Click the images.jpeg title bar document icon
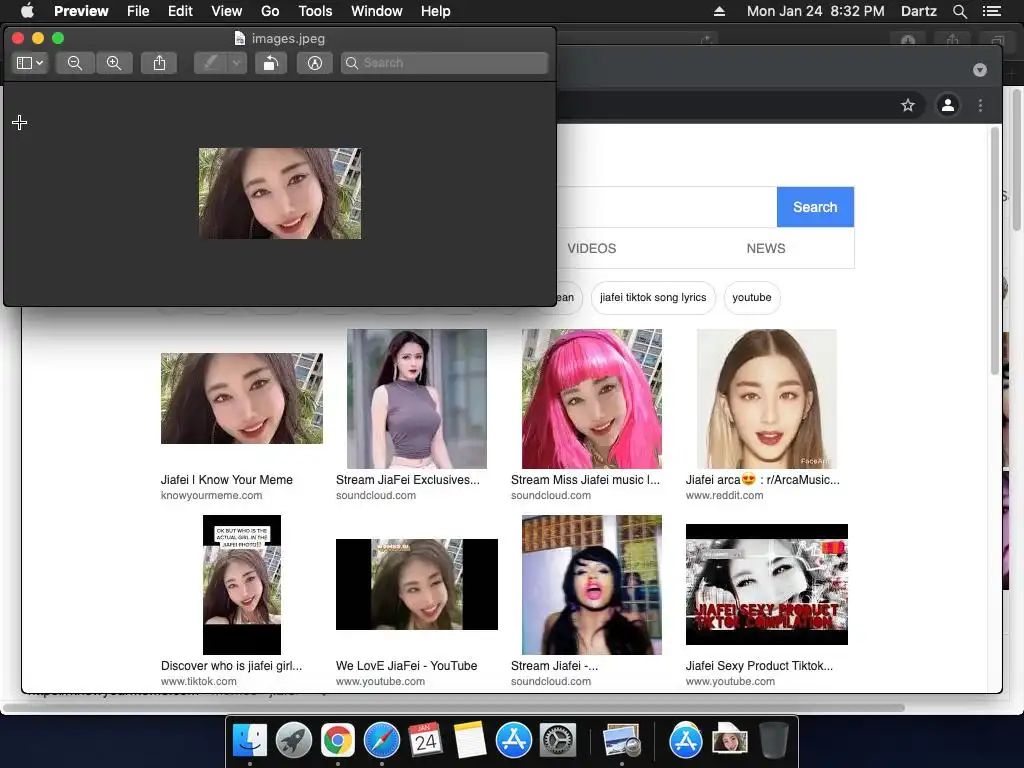1024x768 pixels. click(x=240, y=39)
